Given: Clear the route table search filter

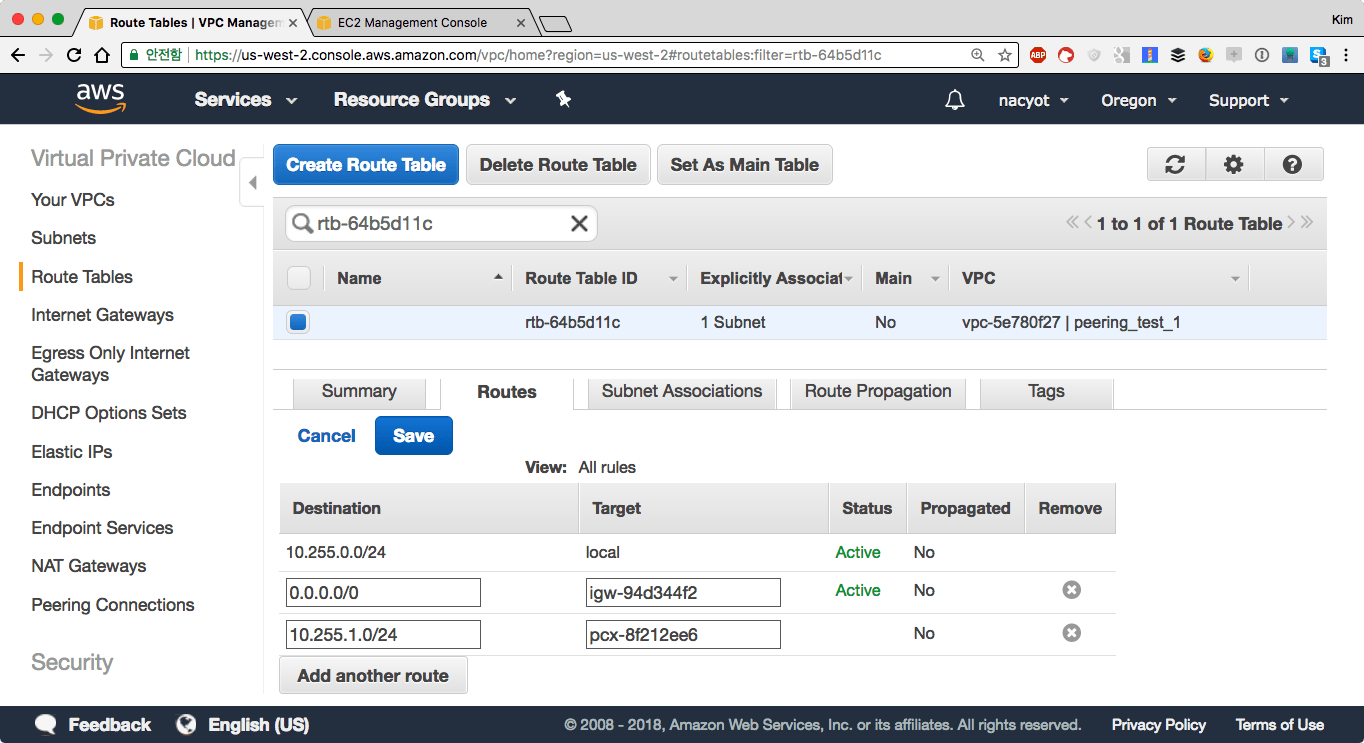Looking at the screenshot, I should (x=579, y=224).
